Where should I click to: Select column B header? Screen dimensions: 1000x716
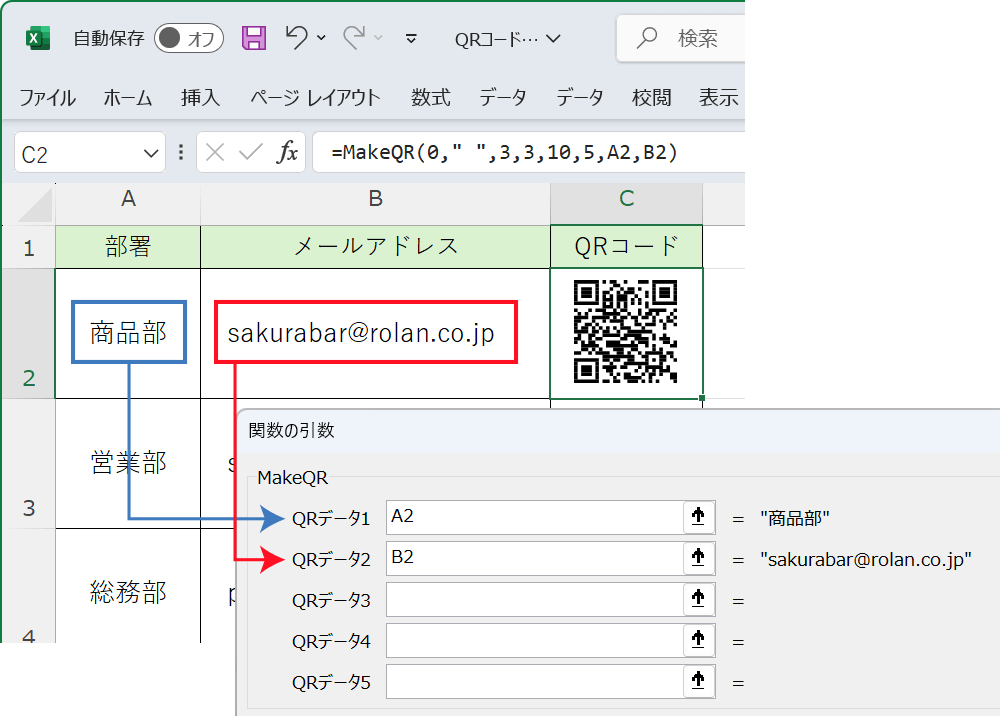coord(376,199)
